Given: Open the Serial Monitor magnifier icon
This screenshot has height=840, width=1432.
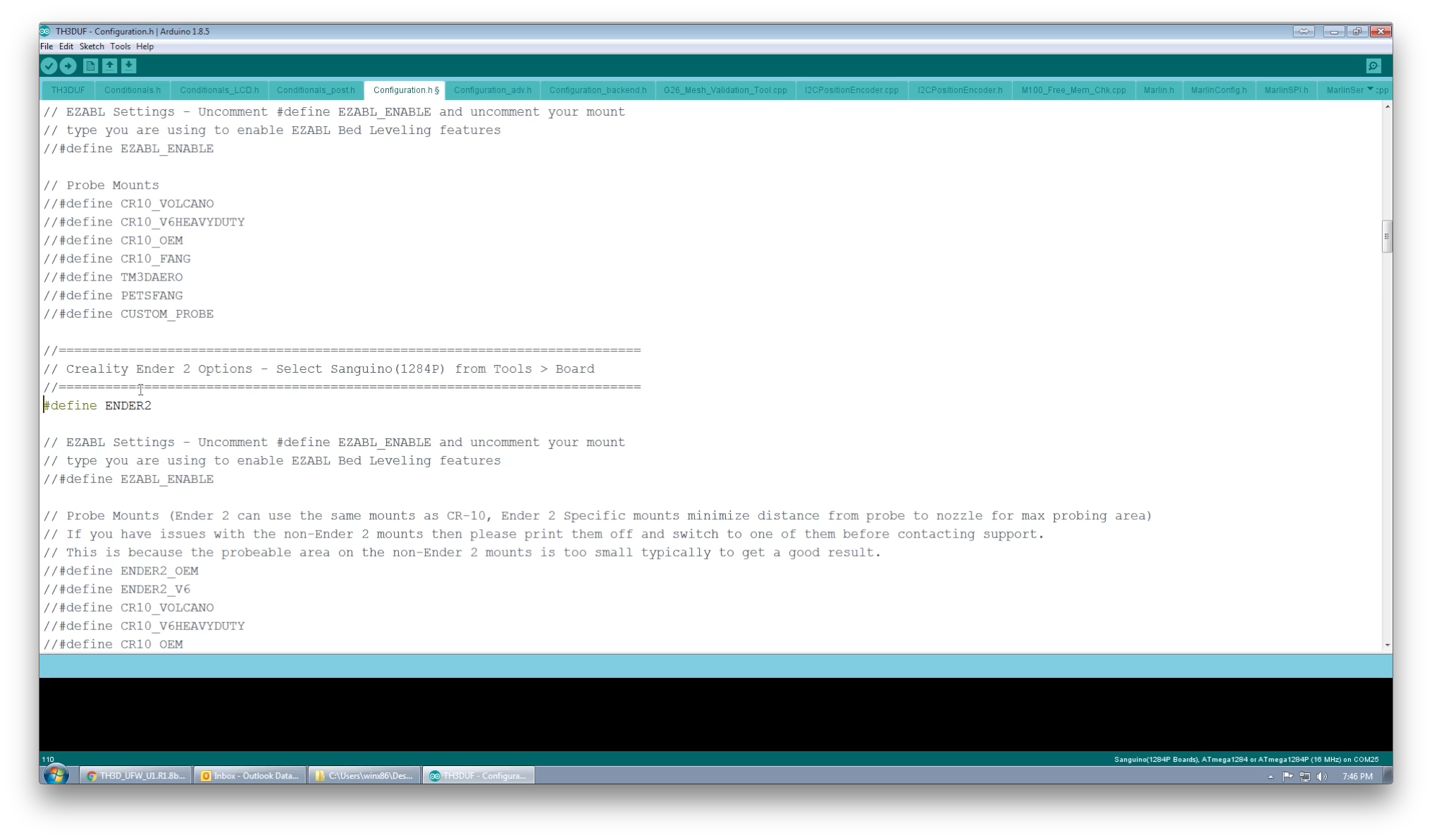Looking at the screenshot, I should pyautogui.click(x=1373, y=66).
